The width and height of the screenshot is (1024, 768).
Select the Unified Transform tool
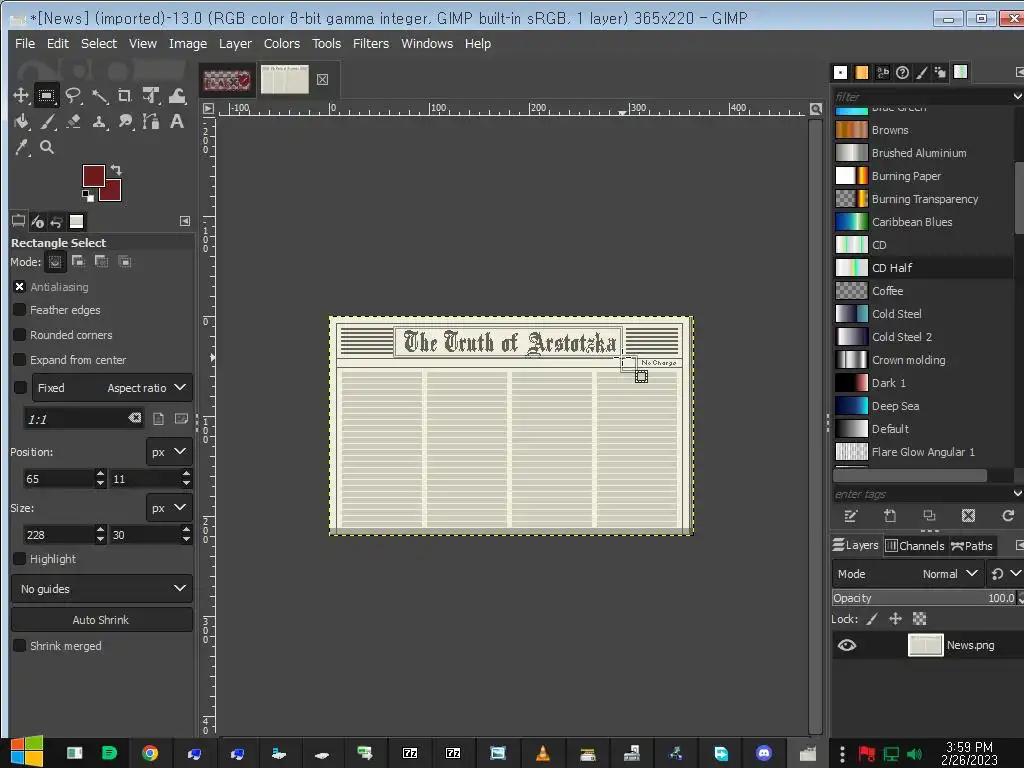click(x=151, y=95)
